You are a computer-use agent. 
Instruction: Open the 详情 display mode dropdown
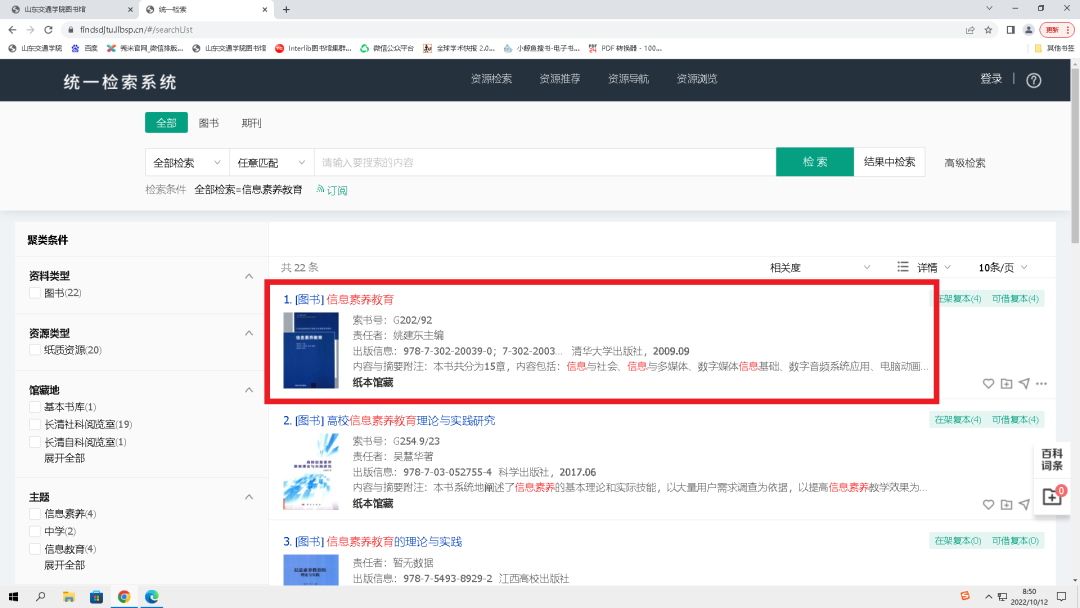click(934, 267)
